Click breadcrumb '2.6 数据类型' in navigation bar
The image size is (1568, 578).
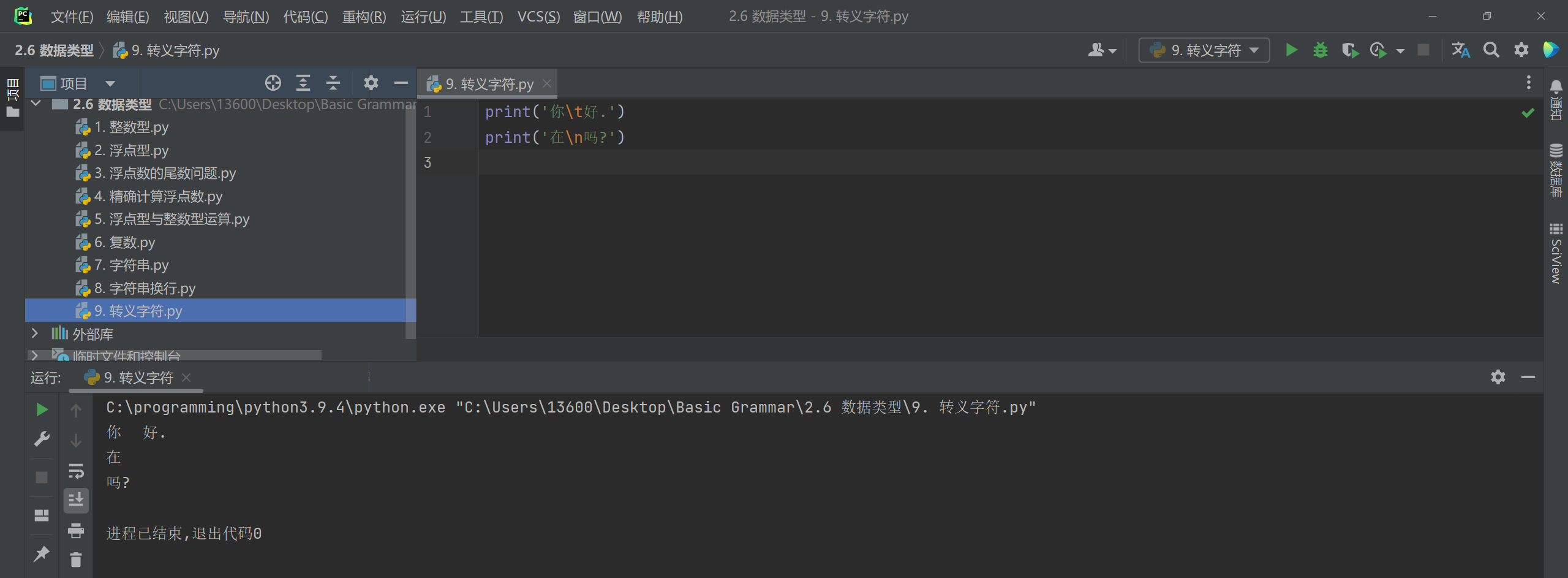click(54, 50)
